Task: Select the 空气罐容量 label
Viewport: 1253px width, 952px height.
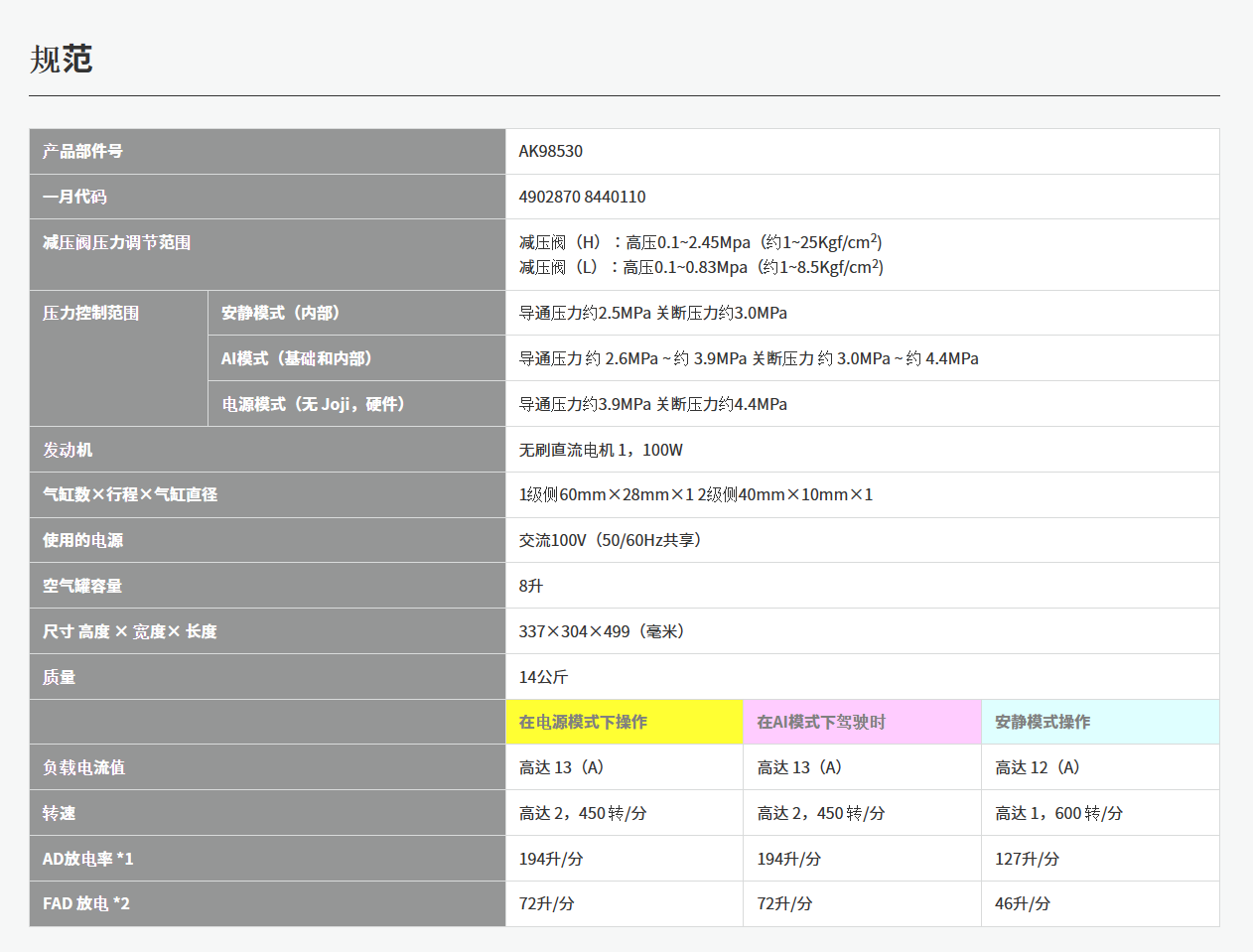Action: pyautogui.click(x=267, y=586)
